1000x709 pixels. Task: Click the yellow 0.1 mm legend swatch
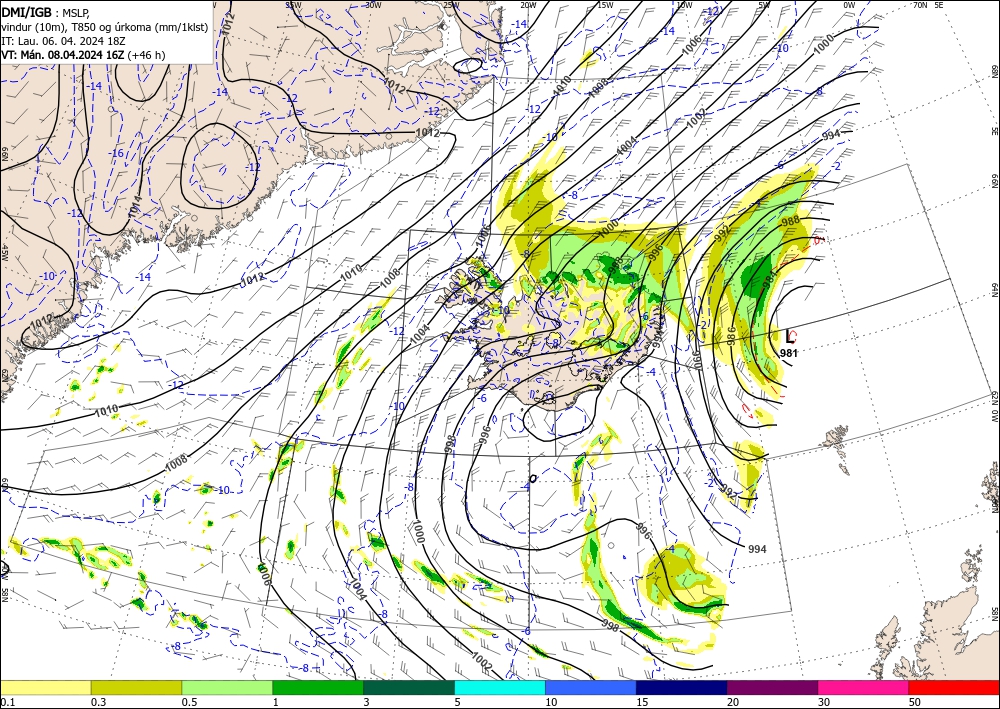click(x=45, y=687)
